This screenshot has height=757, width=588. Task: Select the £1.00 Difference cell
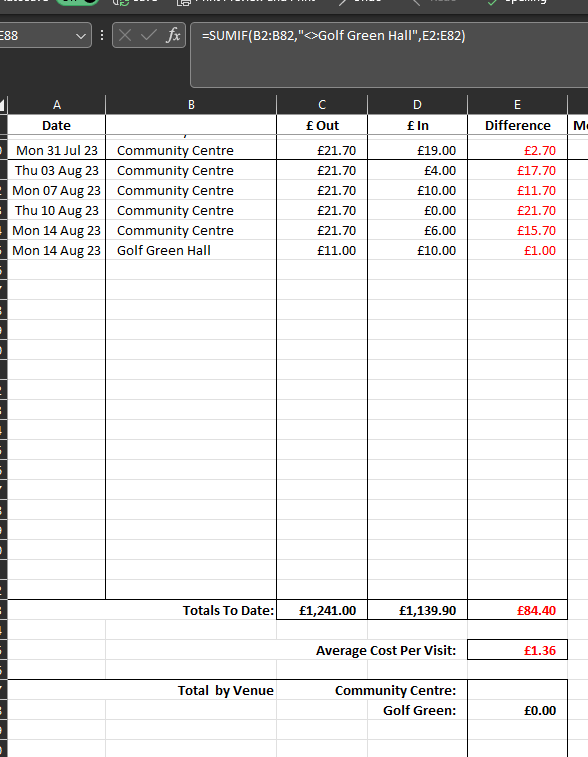click(x=518, y=251)
